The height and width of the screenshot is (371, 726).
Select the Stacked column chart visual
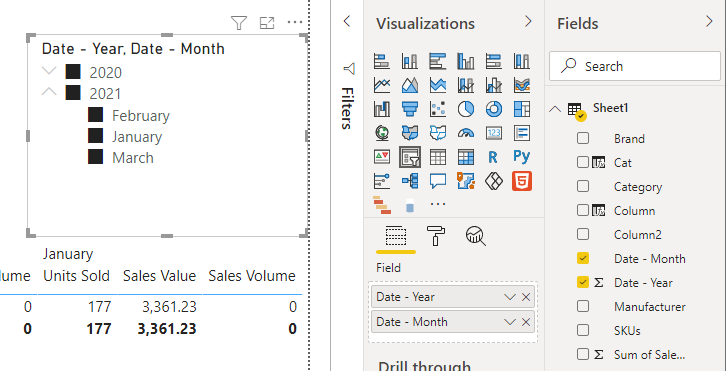410,61
